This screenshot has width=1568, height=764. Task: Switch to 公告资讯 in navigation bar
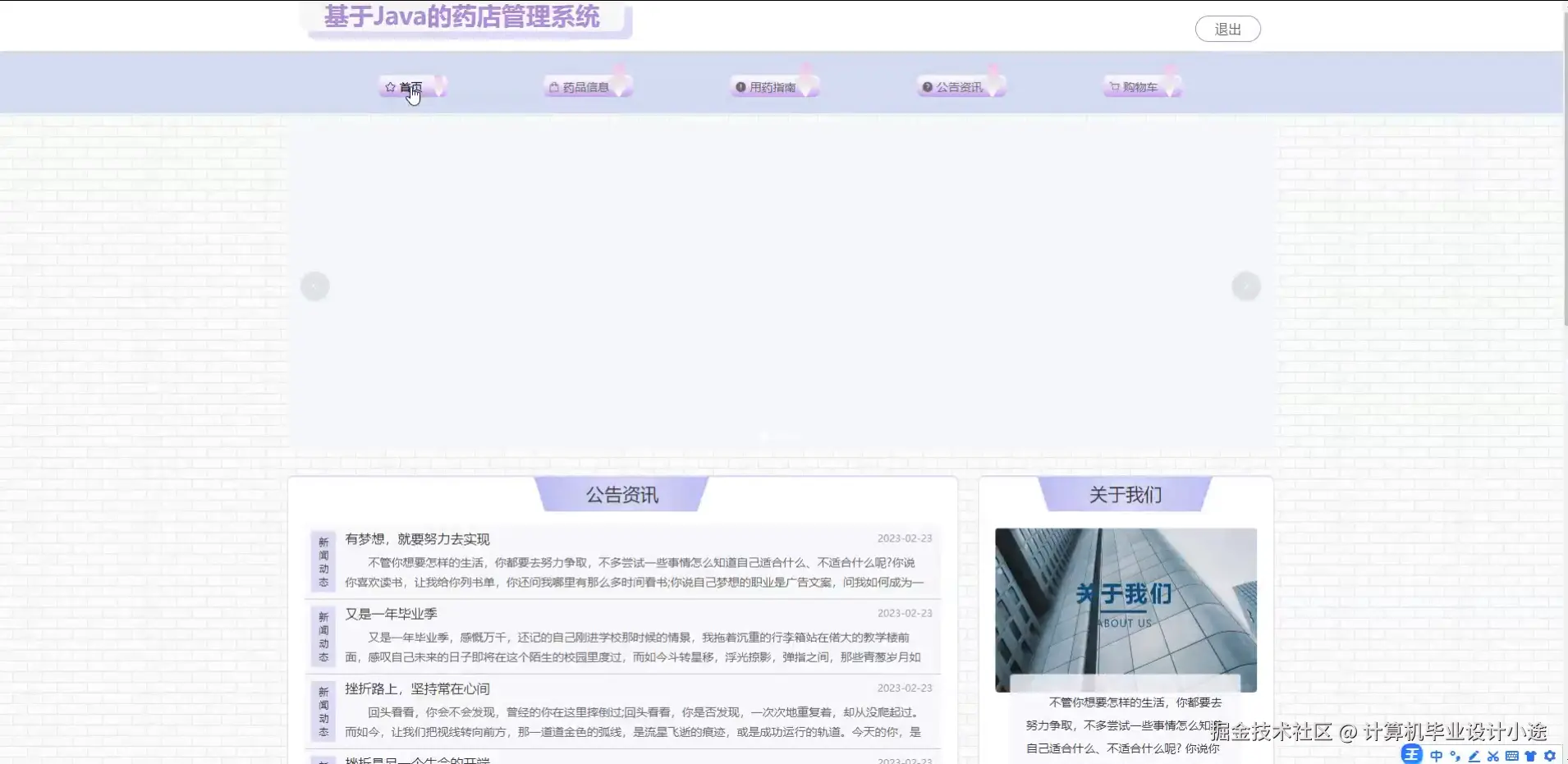point(961,87)
